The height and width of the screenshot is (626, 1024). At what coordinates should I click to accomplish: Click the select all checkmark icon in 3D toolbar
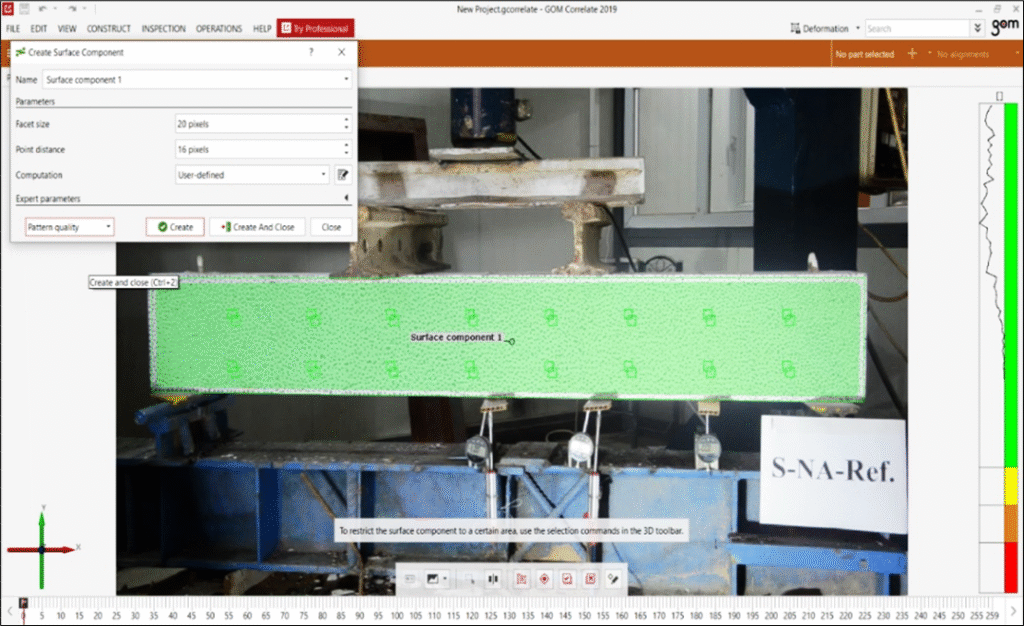pos(567,579)
